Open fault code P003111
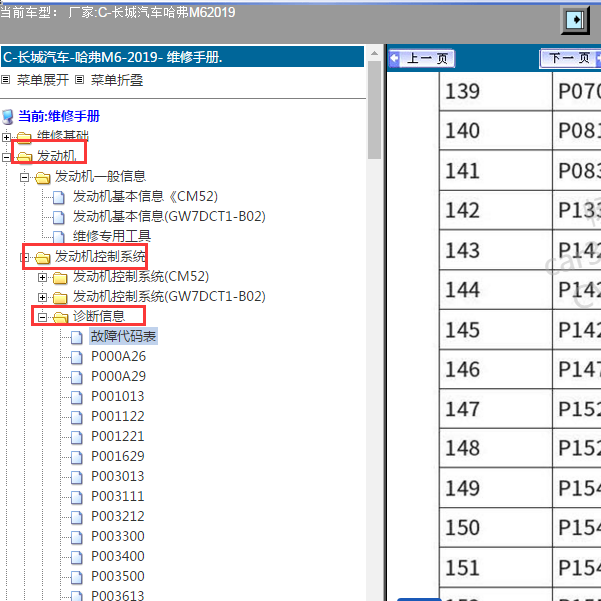 (118, 496)
